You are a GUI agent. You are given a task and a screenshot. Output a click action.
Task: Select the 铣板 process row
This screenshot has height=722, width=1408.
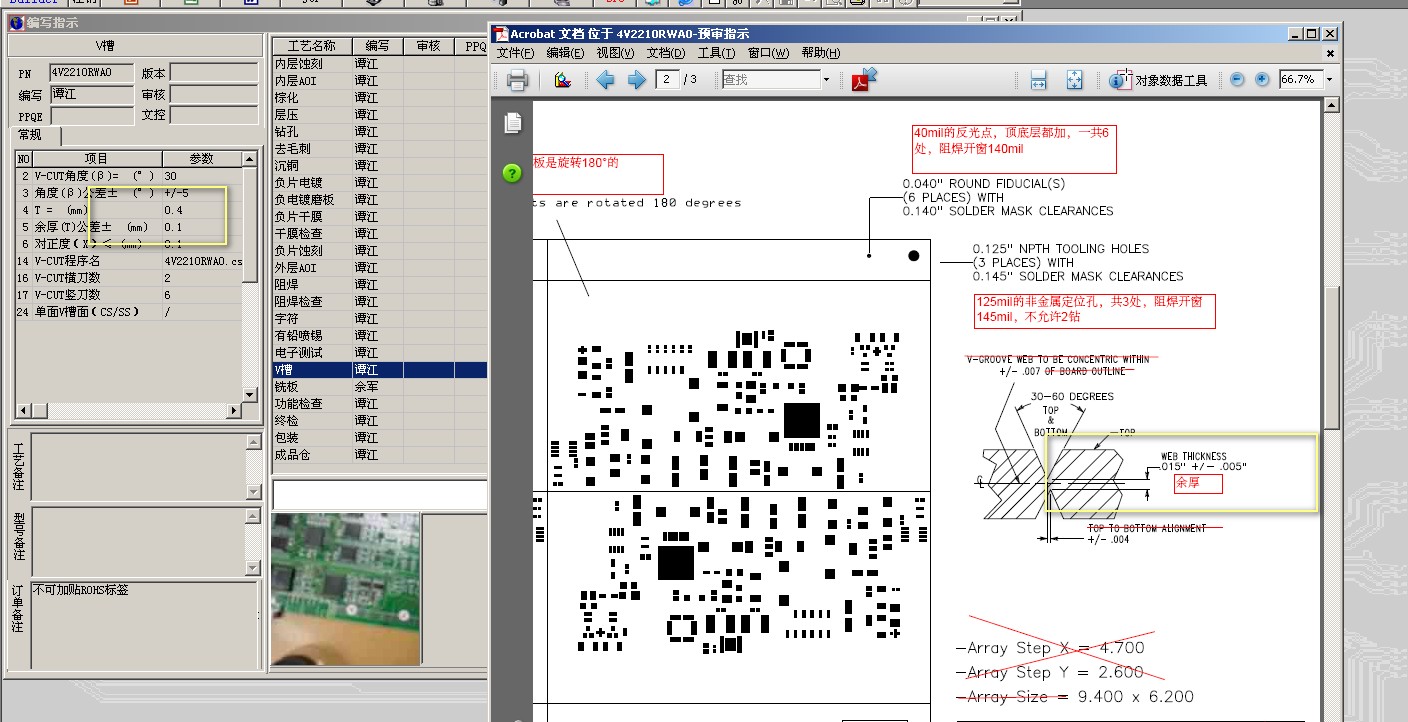[x=379, y=386]
